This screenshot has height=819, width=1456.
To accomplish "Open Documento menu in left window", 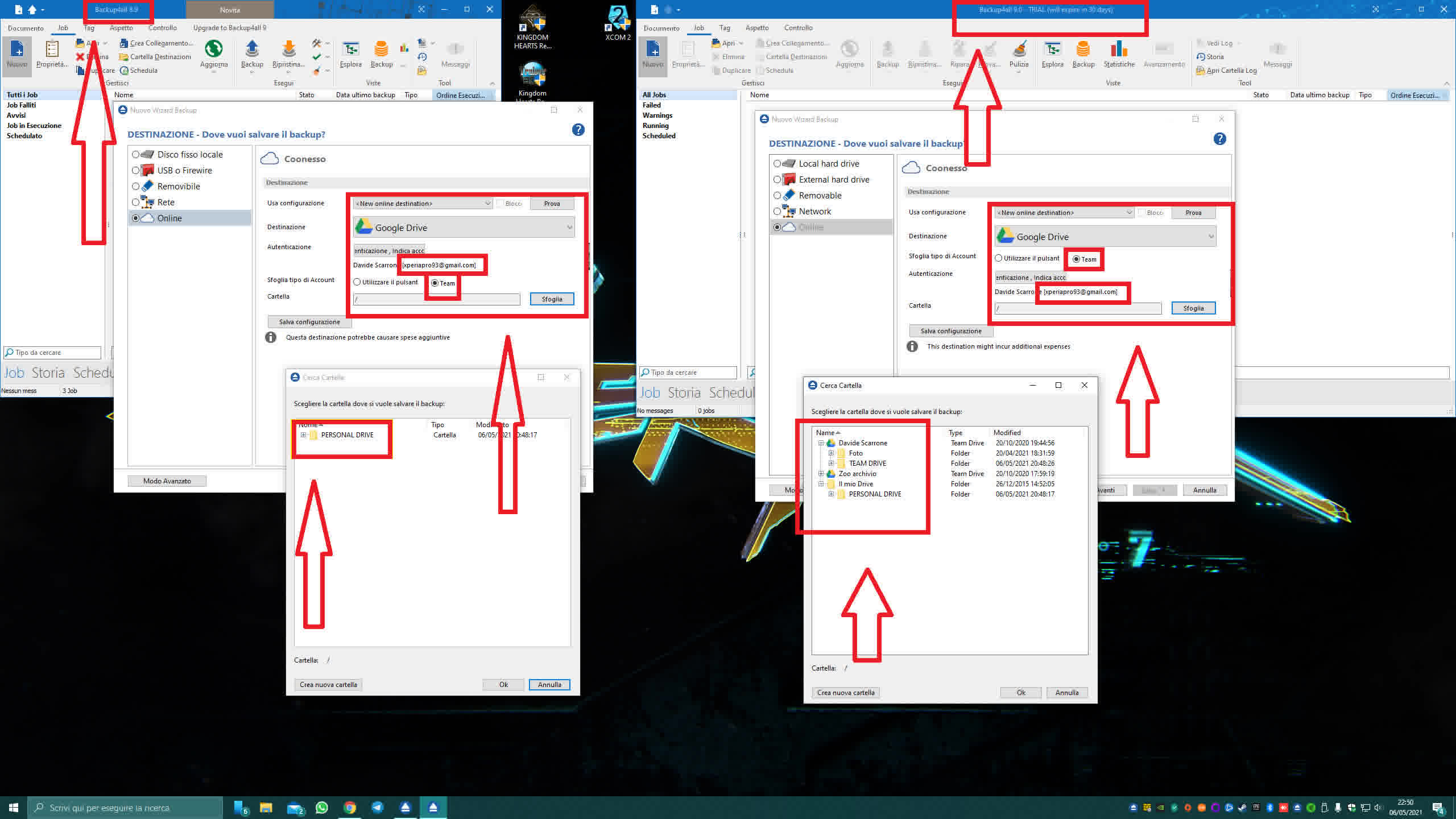I will (26, 28).
